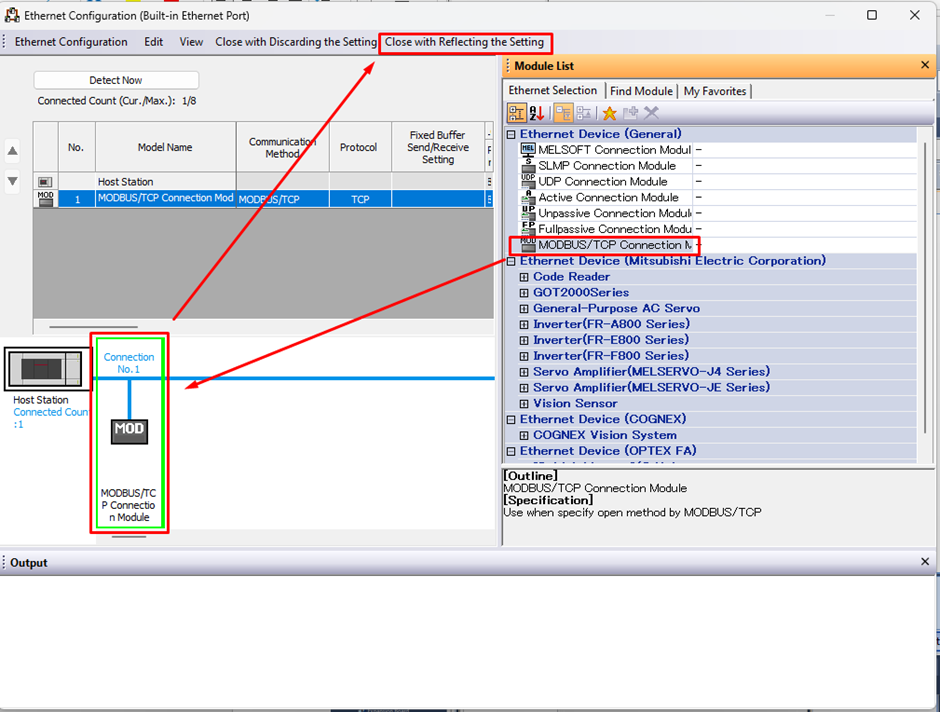Click the Host Station PLC image
The image size is (940, 712).
[x=46, y=369]
